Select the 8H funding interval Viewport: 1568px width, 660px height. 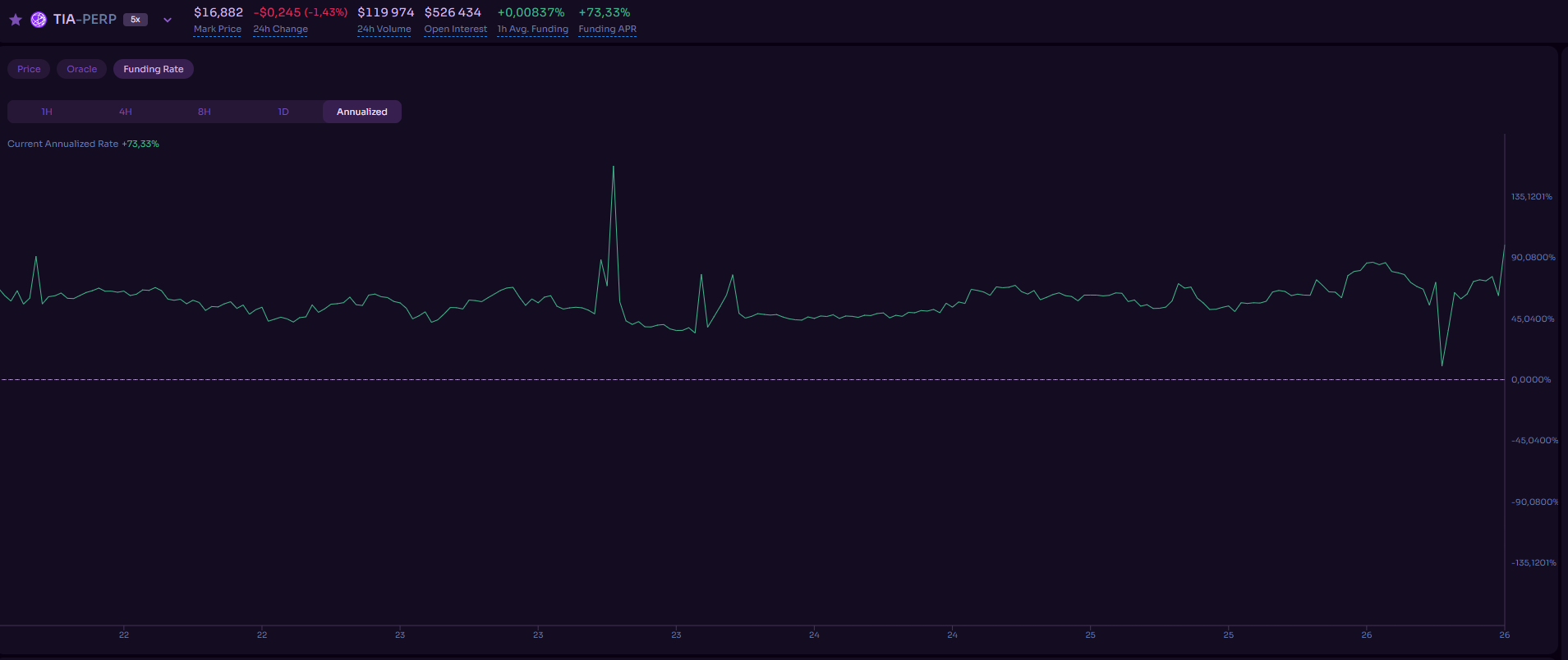click(x=205, y=112)
